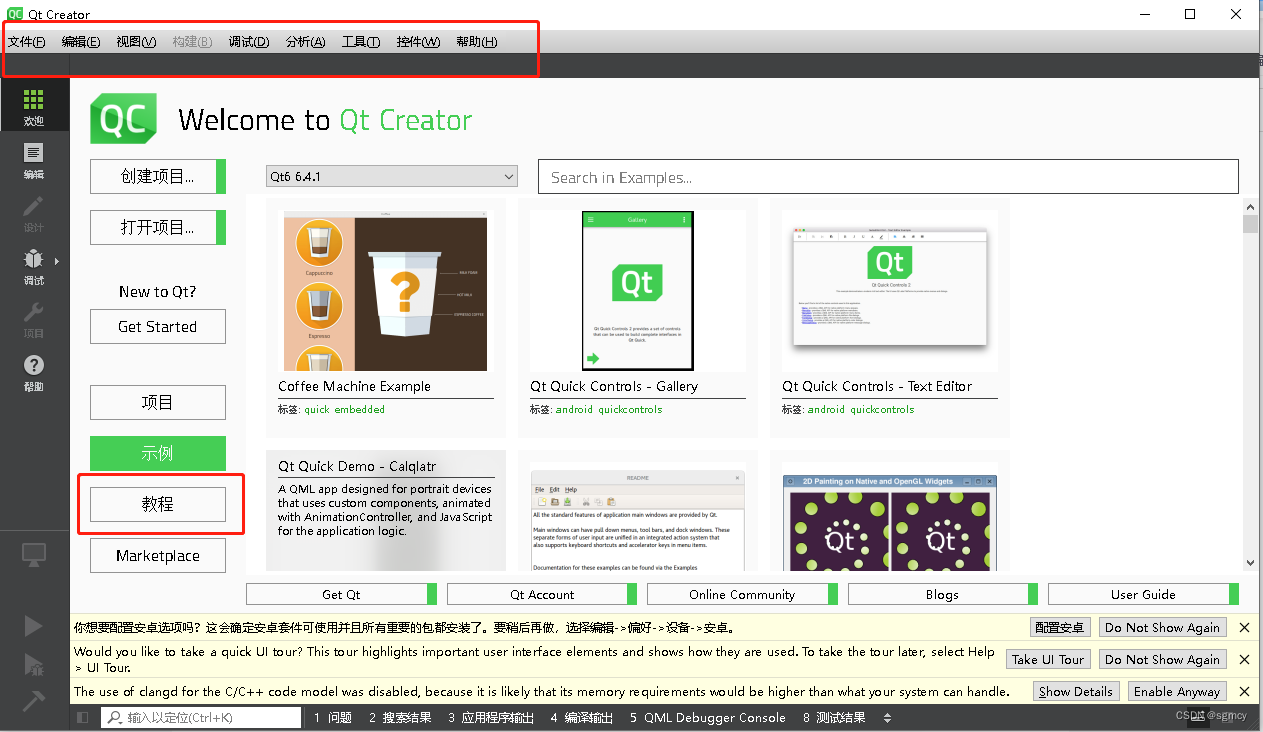This screenshot has height=732, width=1263.
Task: Select the green 示例 Examples tab
Action: click(x=158, y=454)
